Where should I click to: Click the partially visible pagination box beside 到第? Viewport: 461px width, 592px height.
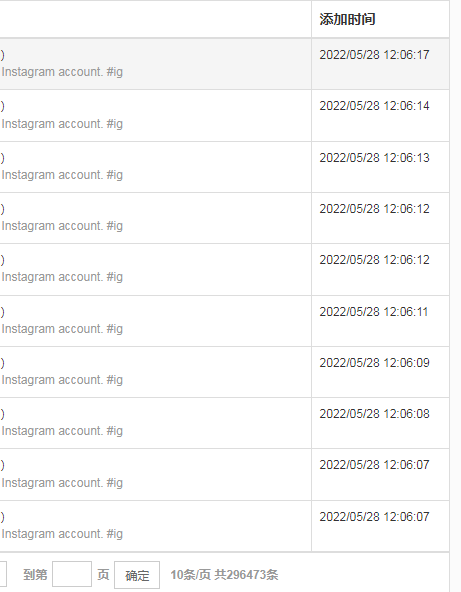[x=3, y=574]
